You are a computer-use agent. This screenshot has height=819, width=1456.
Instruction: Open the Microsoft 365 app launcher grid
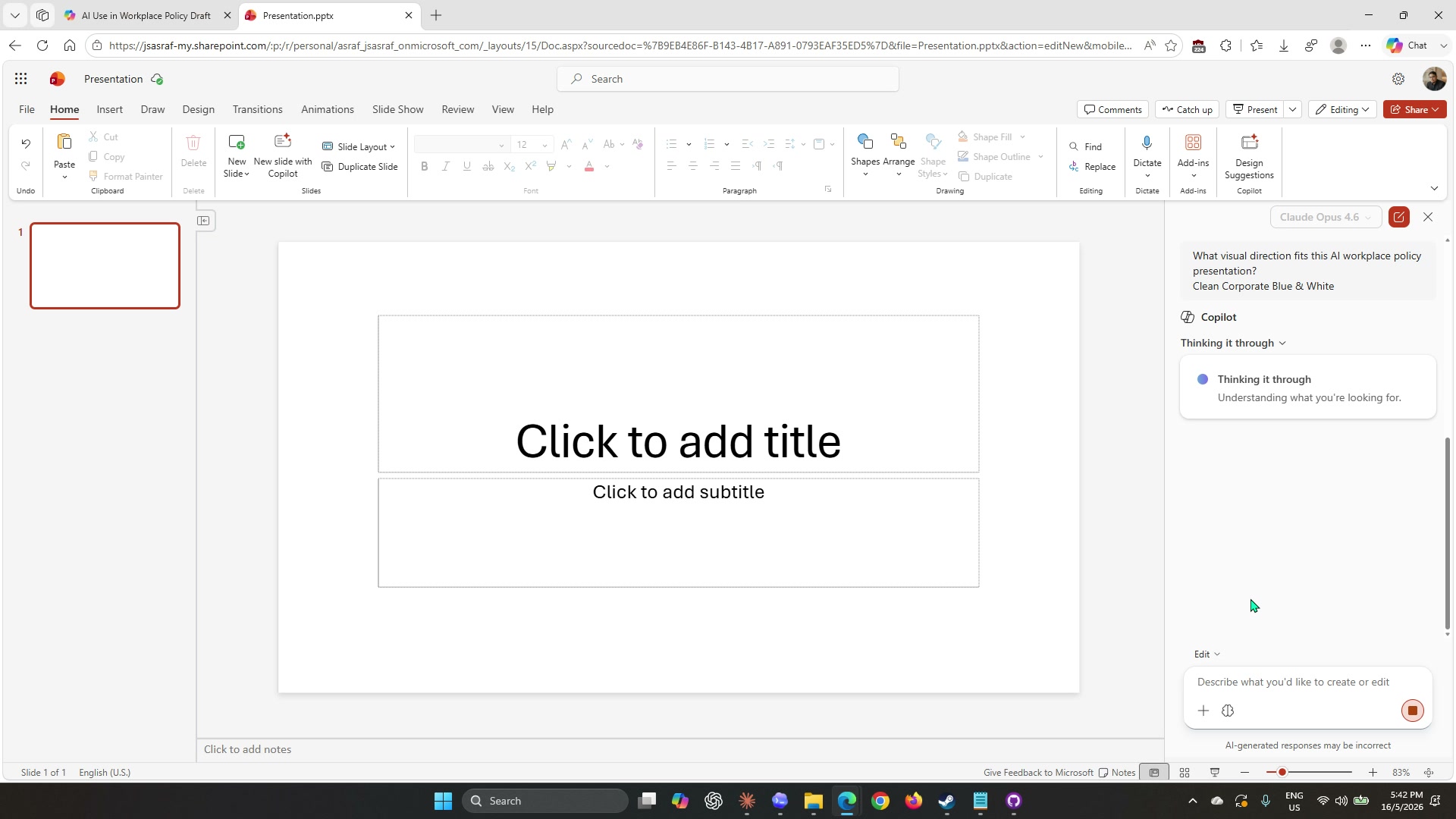(21, 79)
